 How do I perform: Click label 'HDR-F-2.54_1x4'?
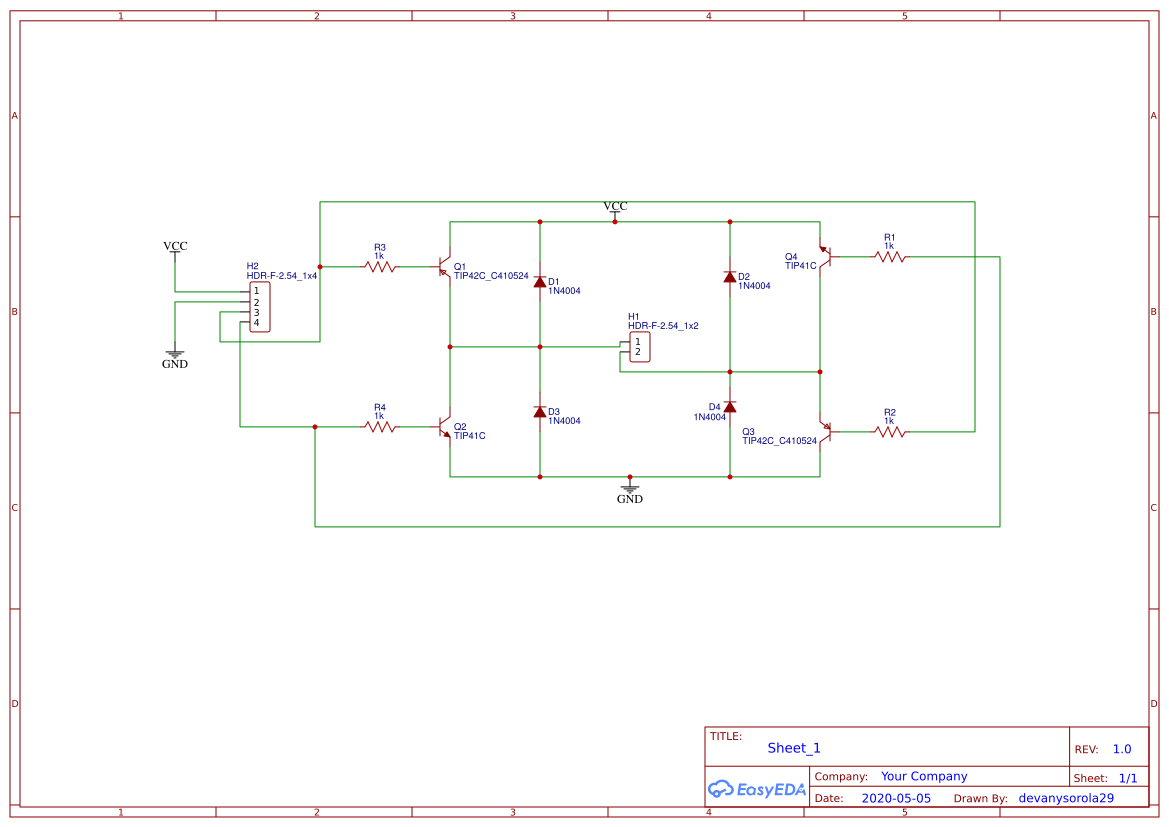tap(282, 276)
